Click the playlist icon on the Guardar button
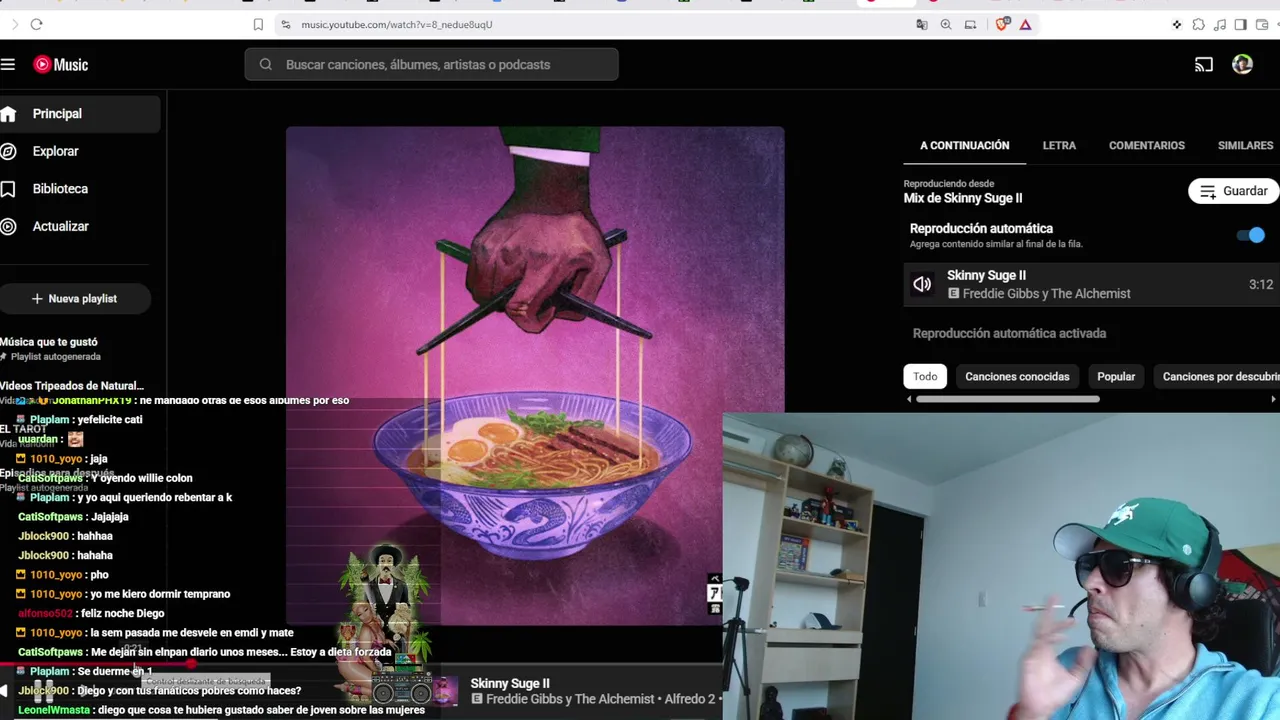Screen dimensions: 1280x720 (x=1208, y=191)
